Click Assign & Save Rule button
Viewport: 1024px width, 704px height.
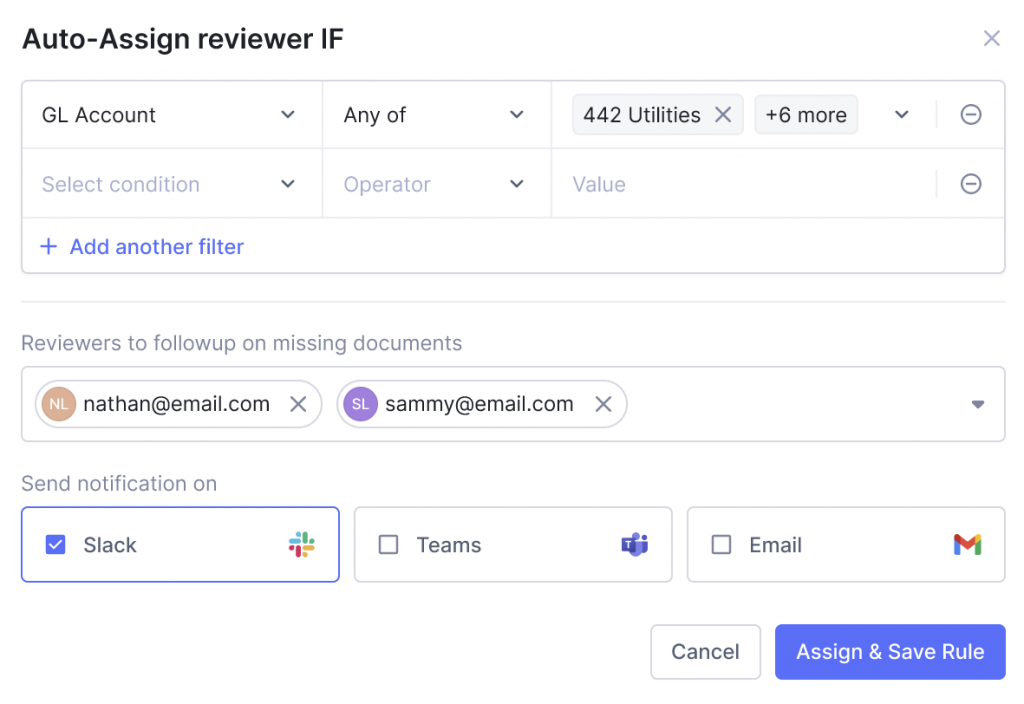[889, 652]
